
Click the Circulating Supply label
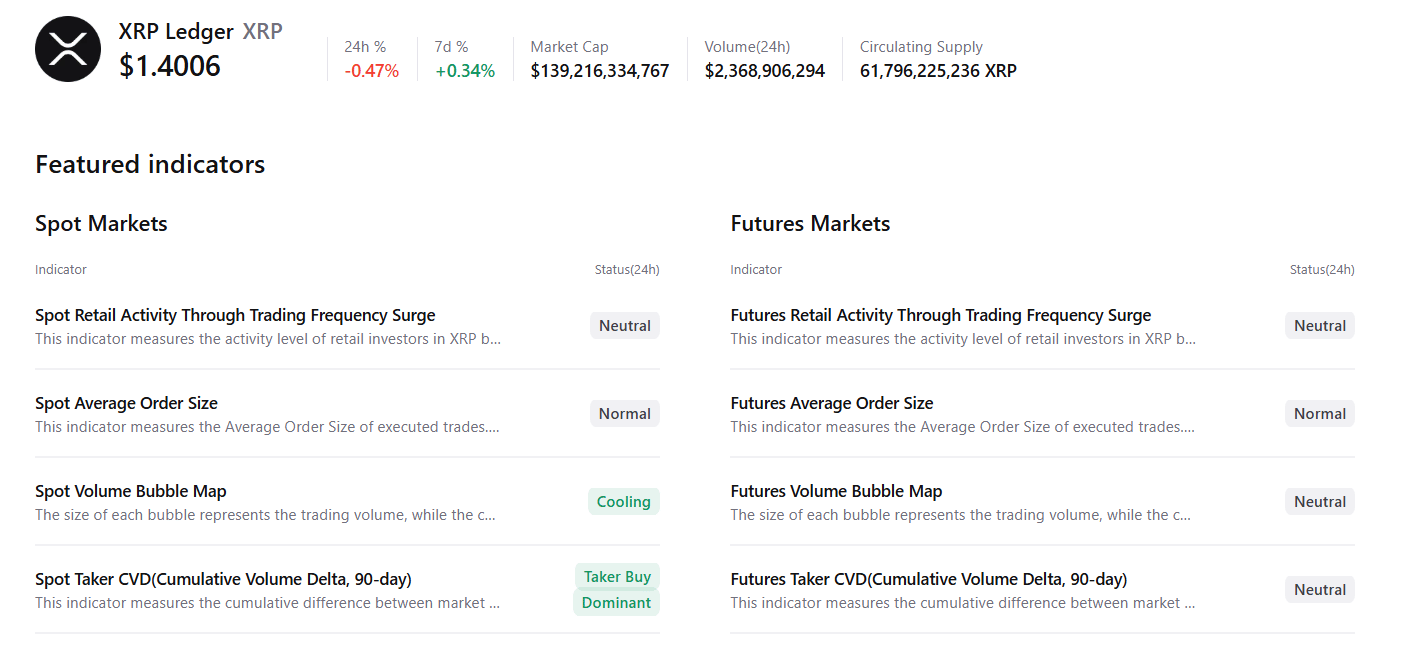pyautogui.click(x=921, y=47)
